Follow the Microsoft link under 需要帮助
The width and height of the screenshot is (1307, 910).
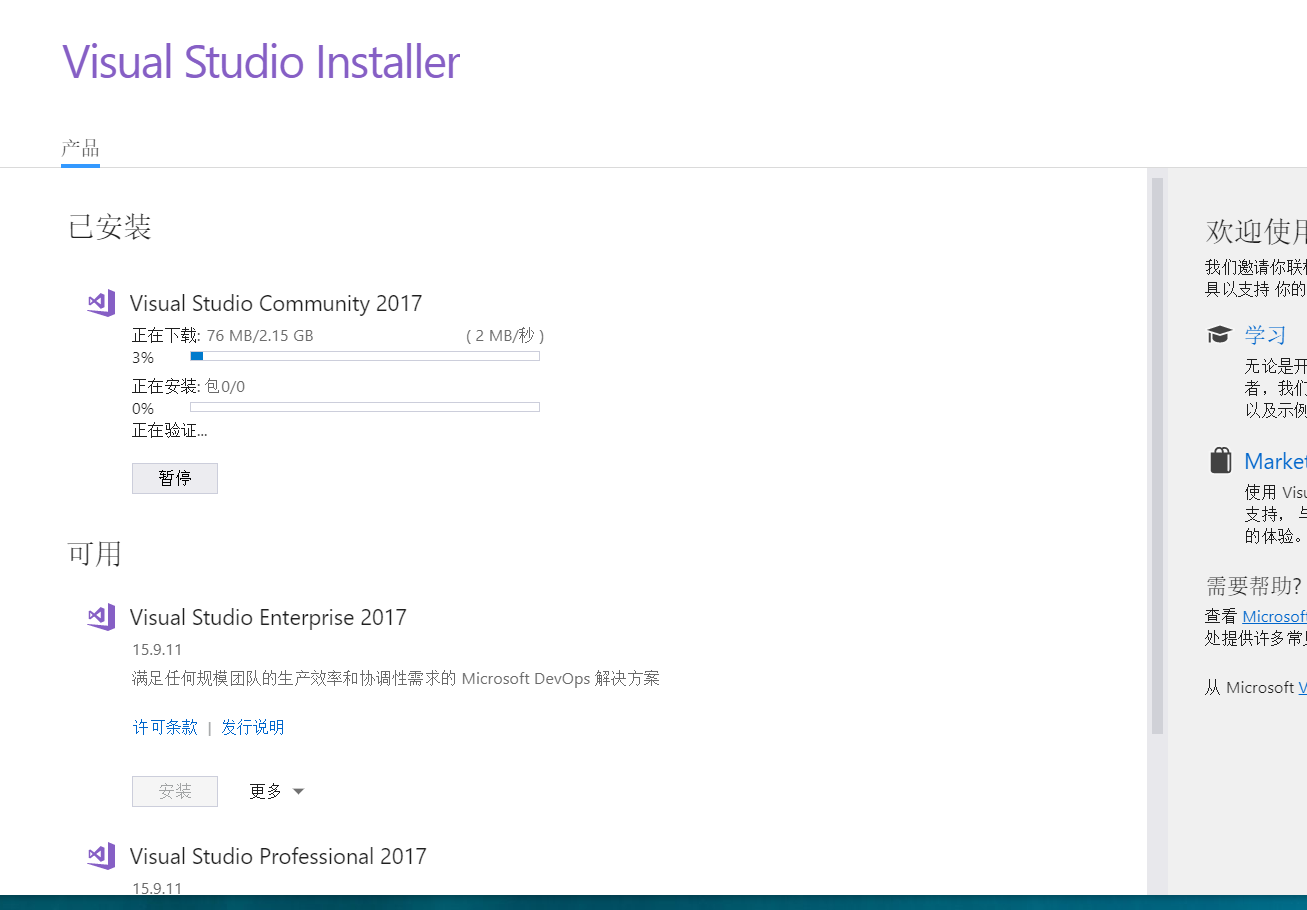(1274, 616)
